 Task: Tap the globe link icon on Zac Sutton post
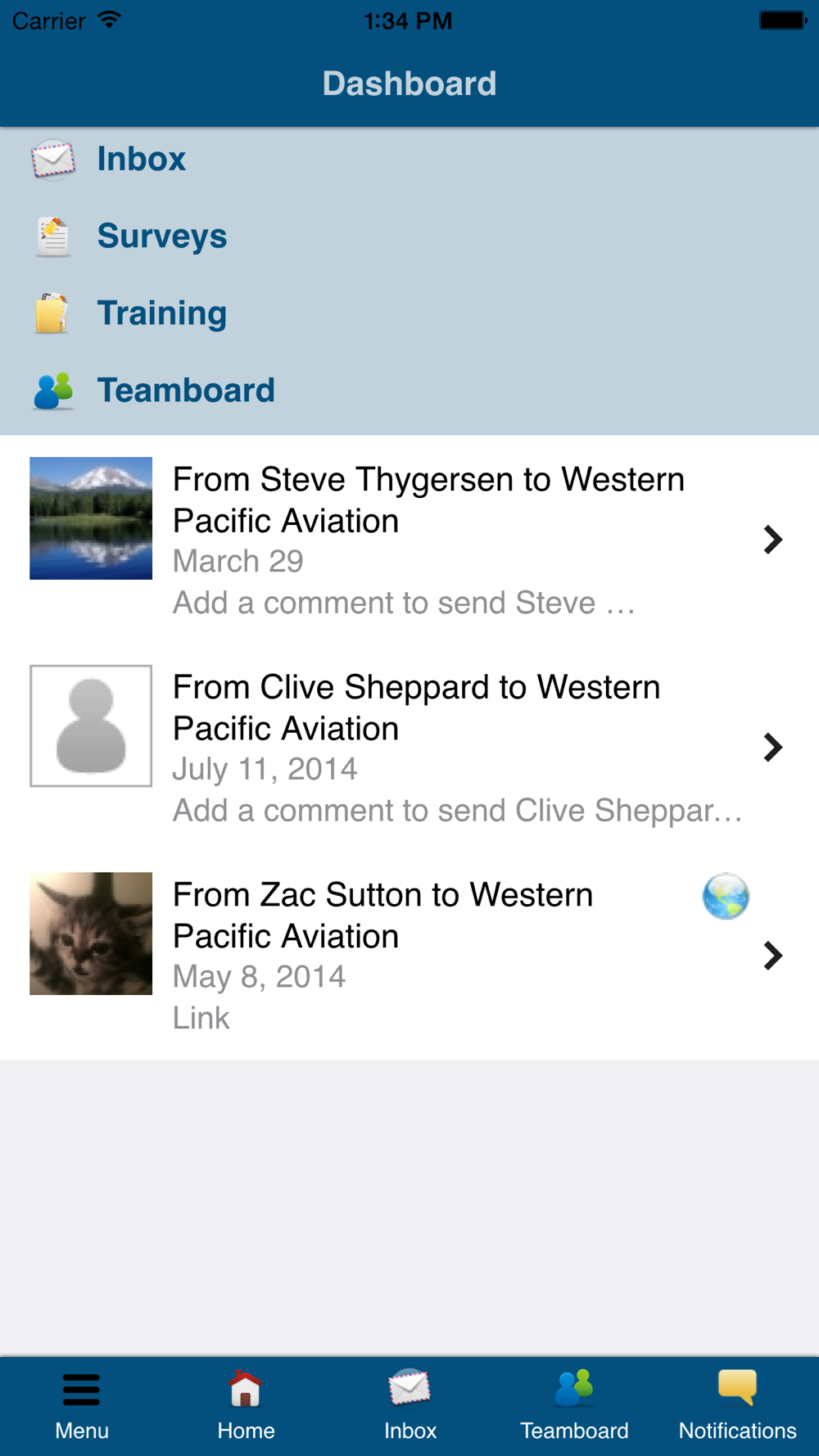pos(726,897)
